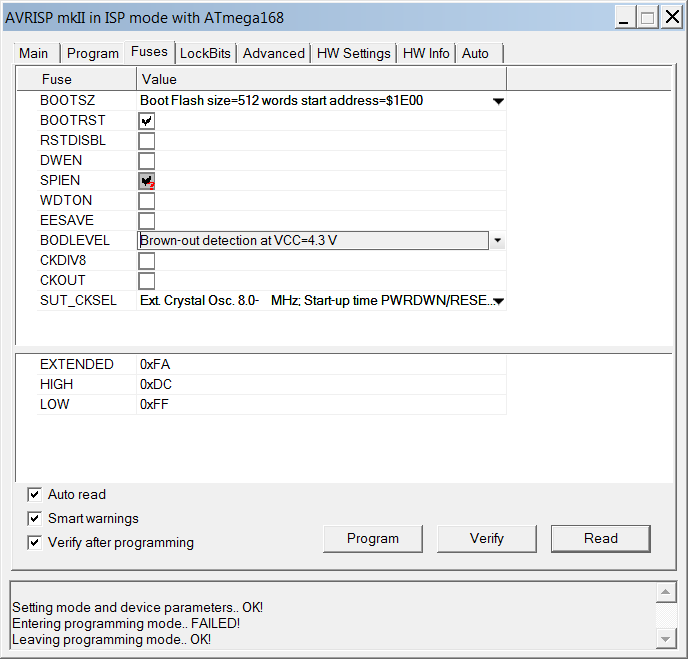Click the Brown-out detection combo box field
Image resolution: width=688 pixels, height=659 pixels.
click(313, 240)
